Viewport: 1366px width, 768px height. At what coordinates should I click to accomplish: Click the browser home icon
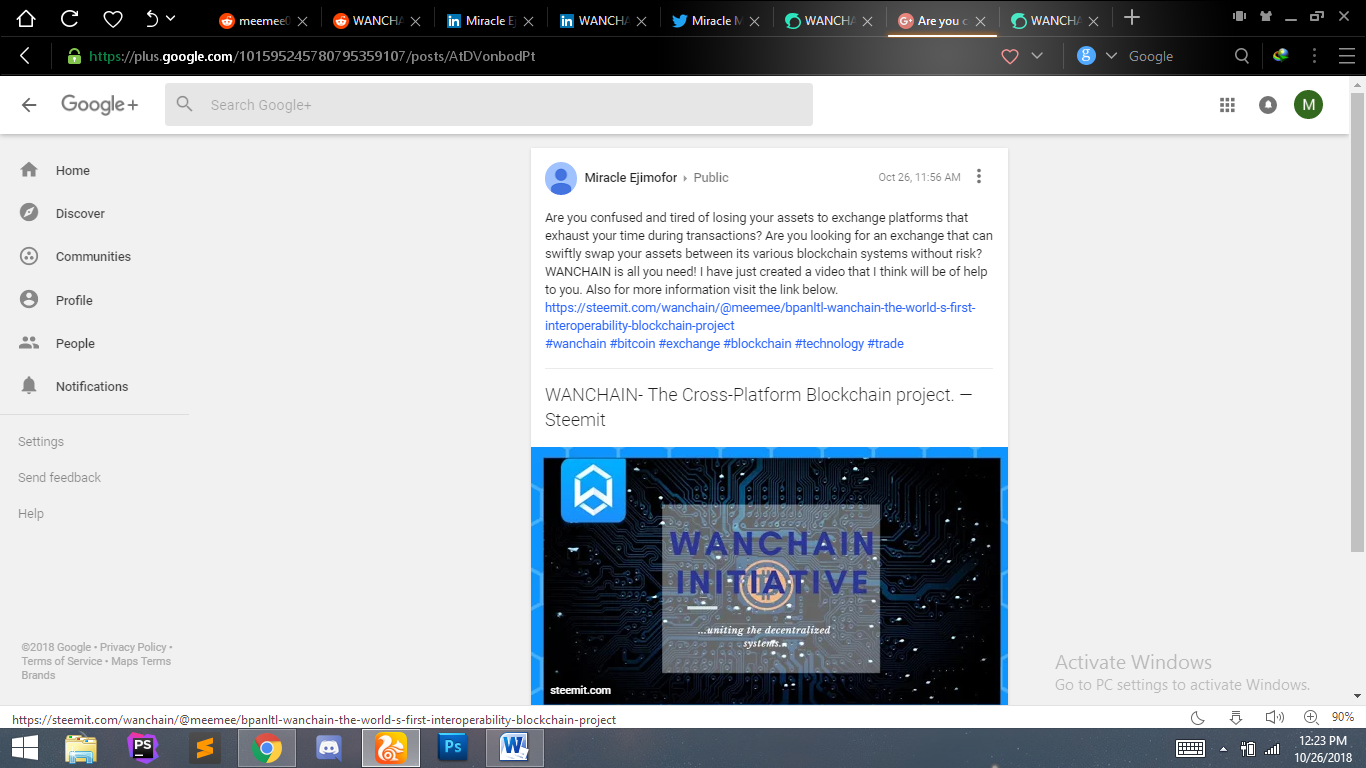26,18
